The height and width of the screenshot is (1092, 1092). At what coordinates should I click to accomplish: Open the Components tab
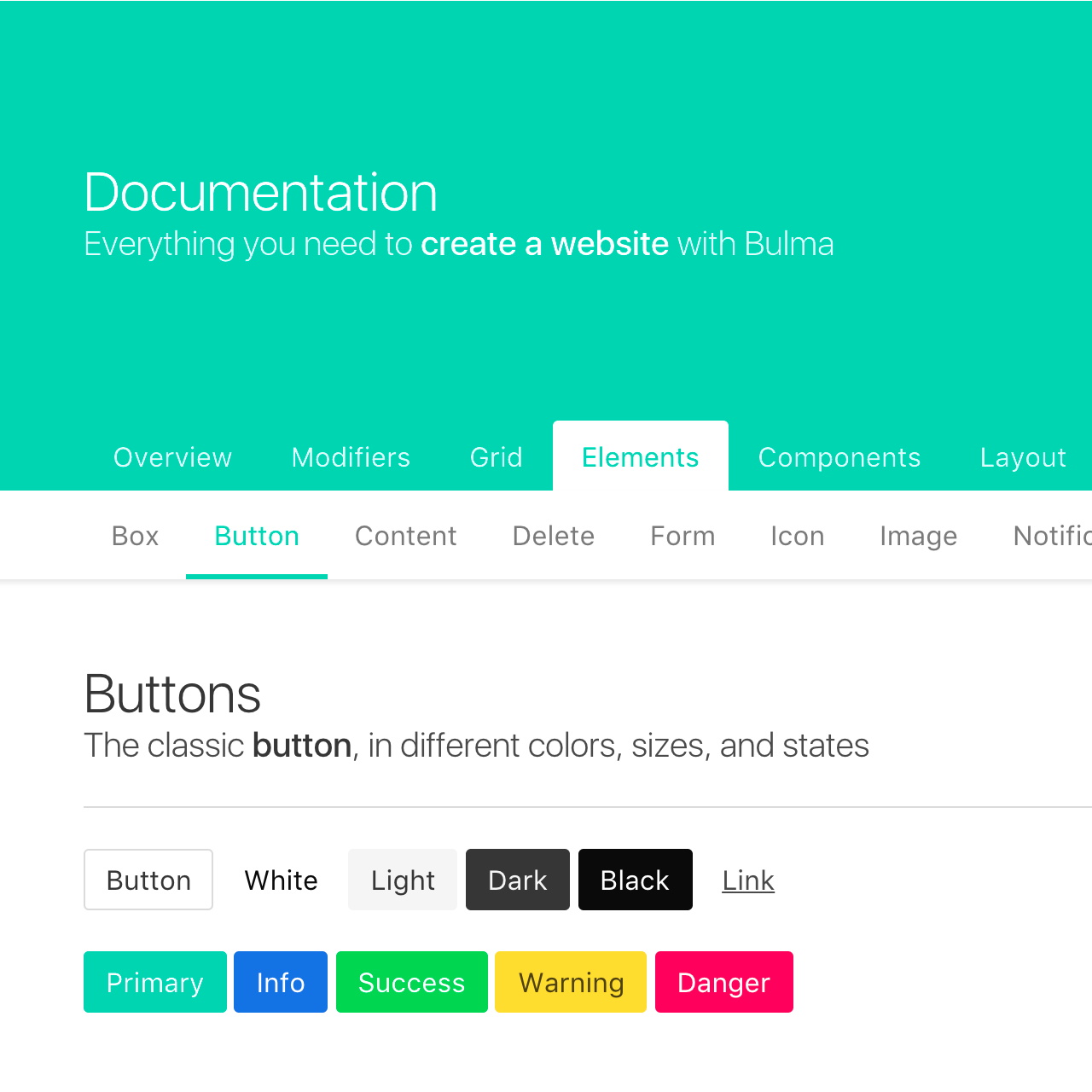point(839,457)
